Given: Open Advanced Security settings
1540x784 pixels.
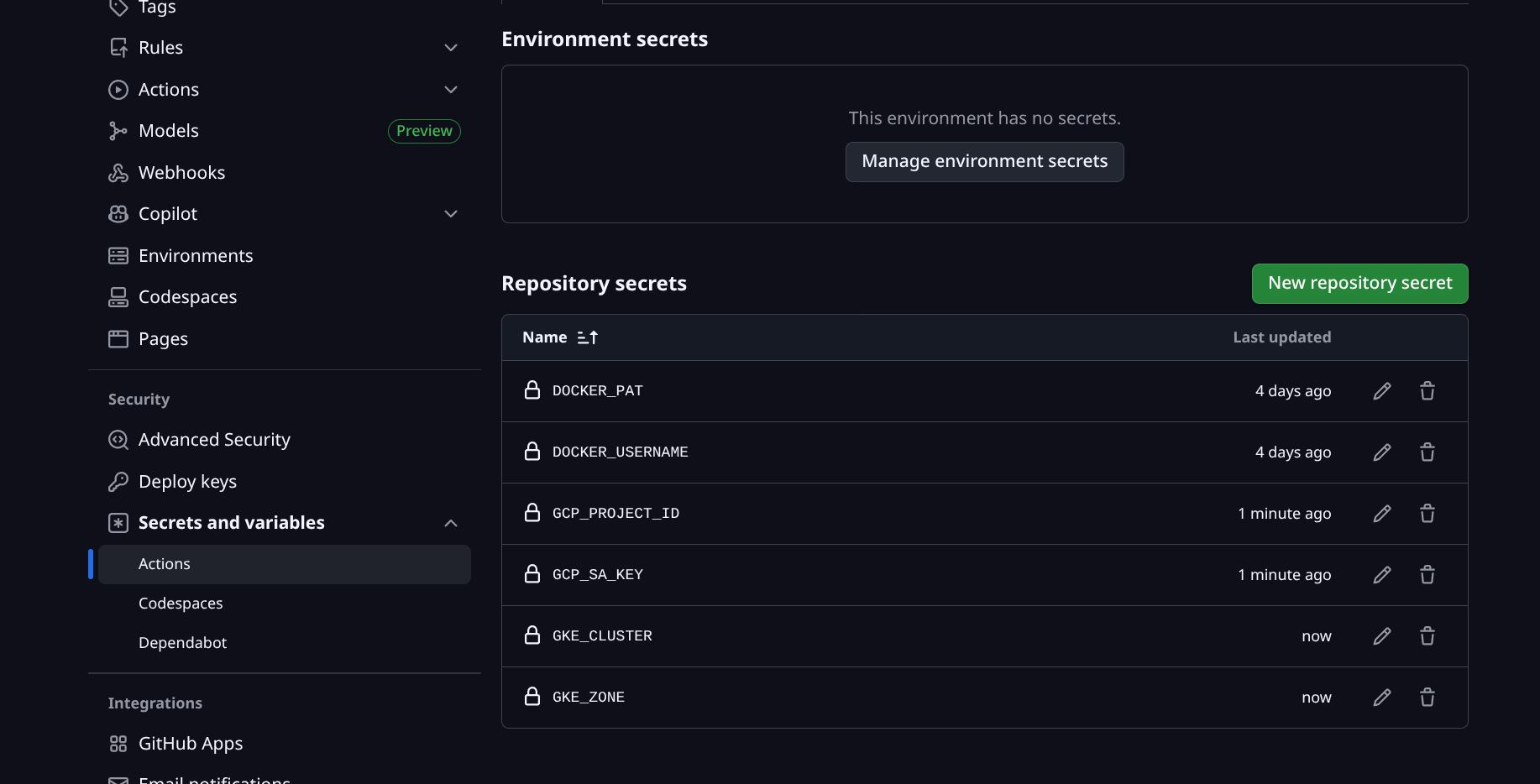Looking at the screenshot, I should coord(214,439).
